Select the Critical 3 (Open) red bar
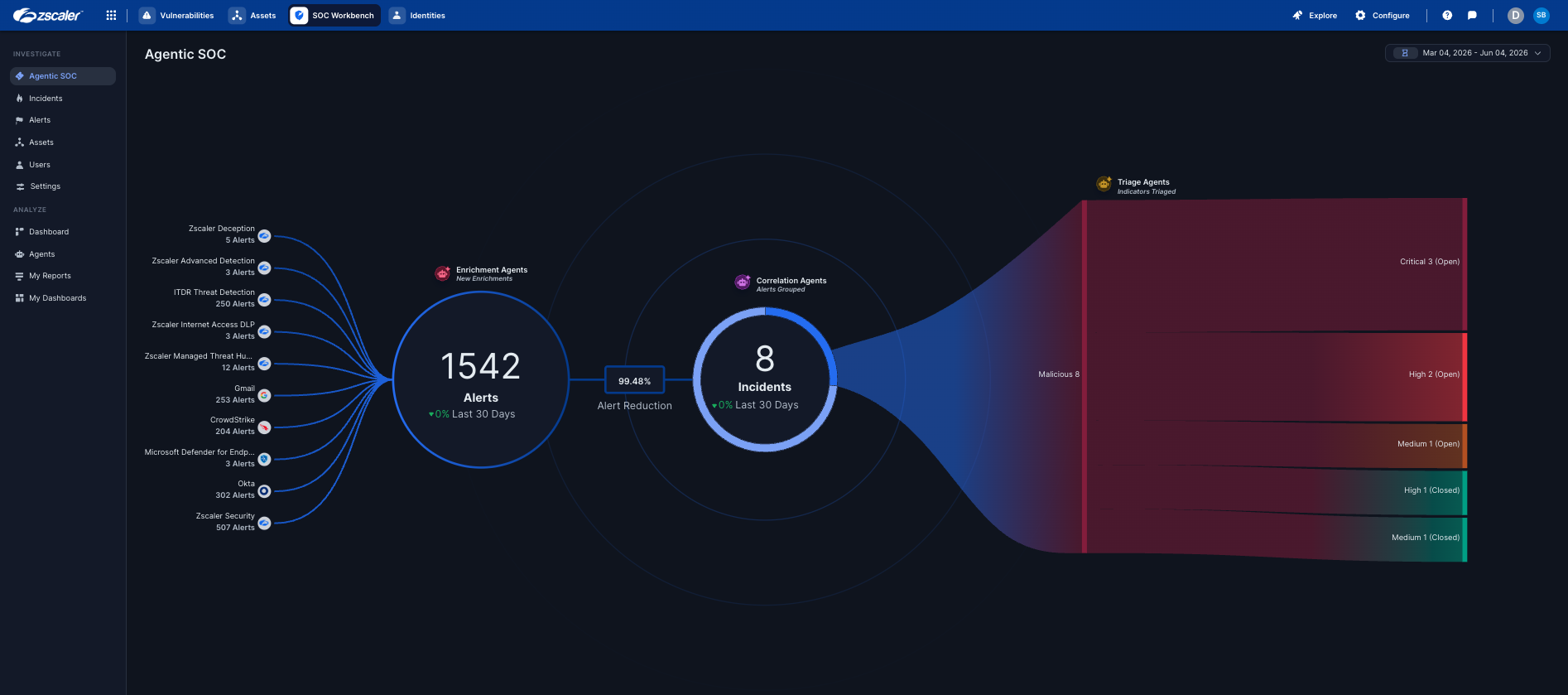This screenshot has height=695, width=1568. pos(1465,264)
